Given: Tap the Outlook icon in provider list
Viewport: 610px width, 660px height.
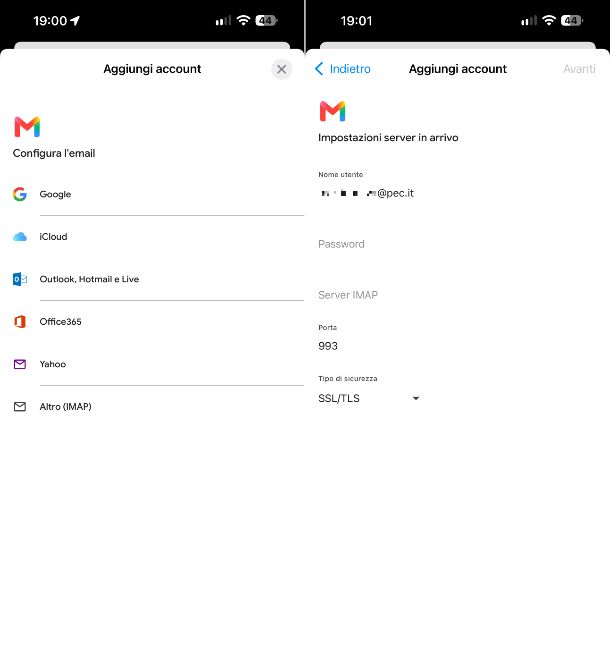Looking at the screenshot, I should click(20, 279).
